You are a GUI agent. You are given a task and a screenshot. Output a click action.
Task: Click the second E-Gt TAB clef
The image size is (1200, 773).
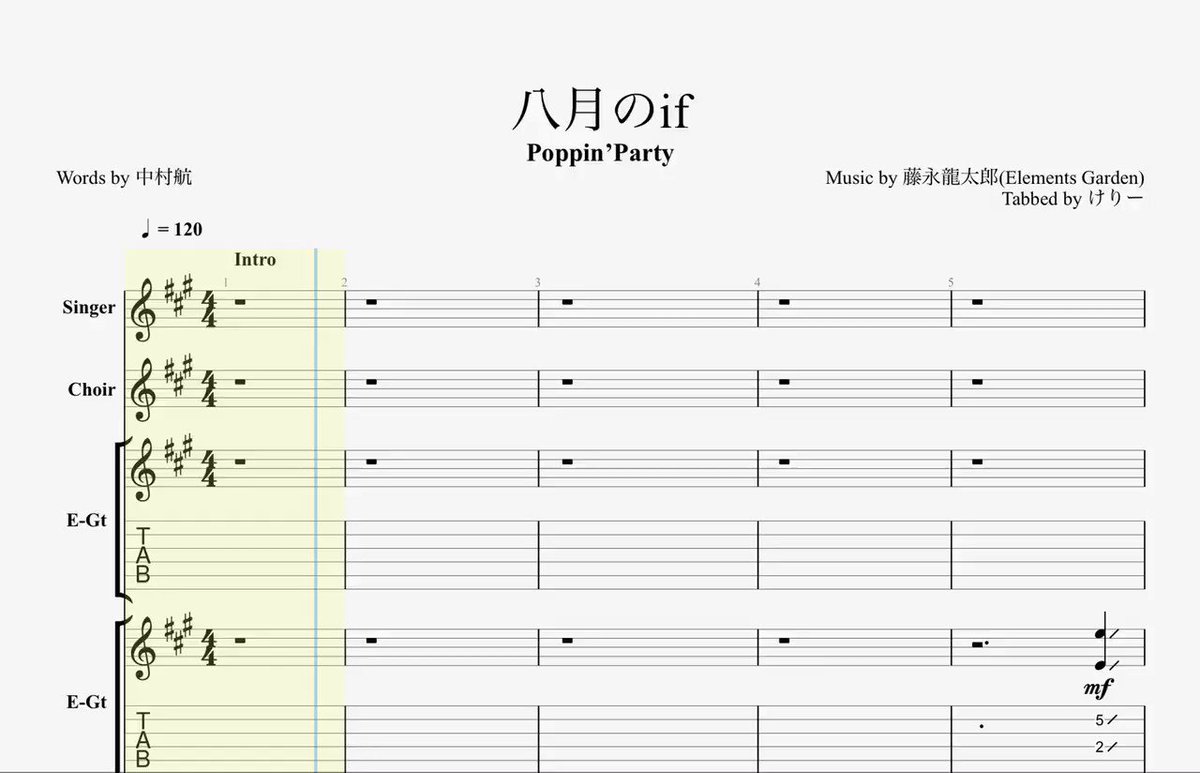tap(143, 740)
